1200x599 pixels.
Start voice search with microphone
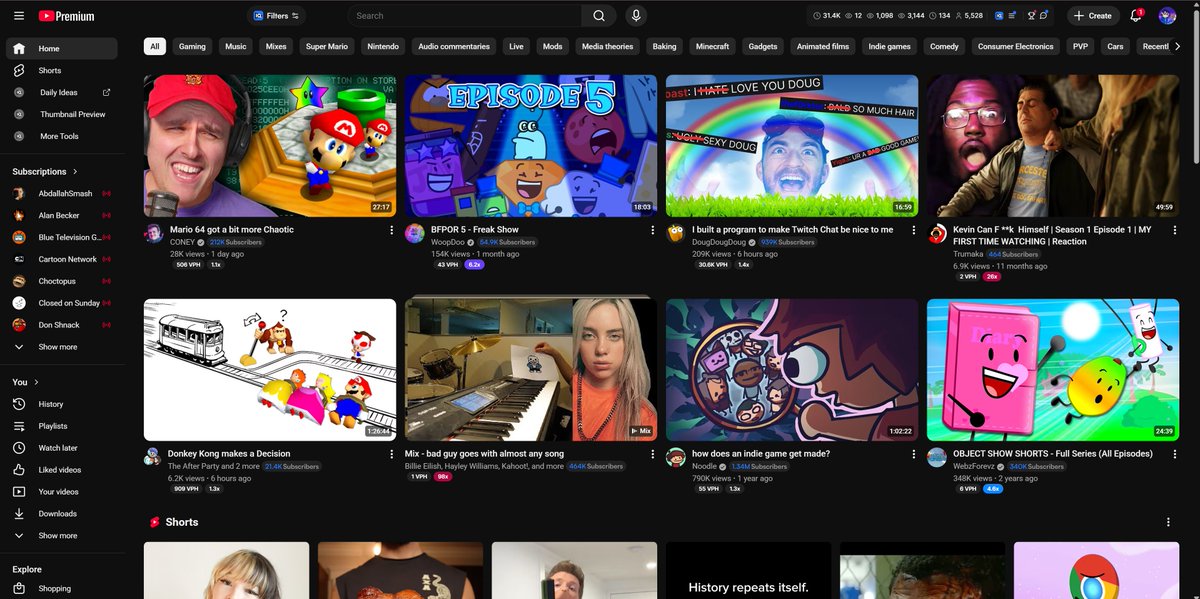click(x=635, y=16)
